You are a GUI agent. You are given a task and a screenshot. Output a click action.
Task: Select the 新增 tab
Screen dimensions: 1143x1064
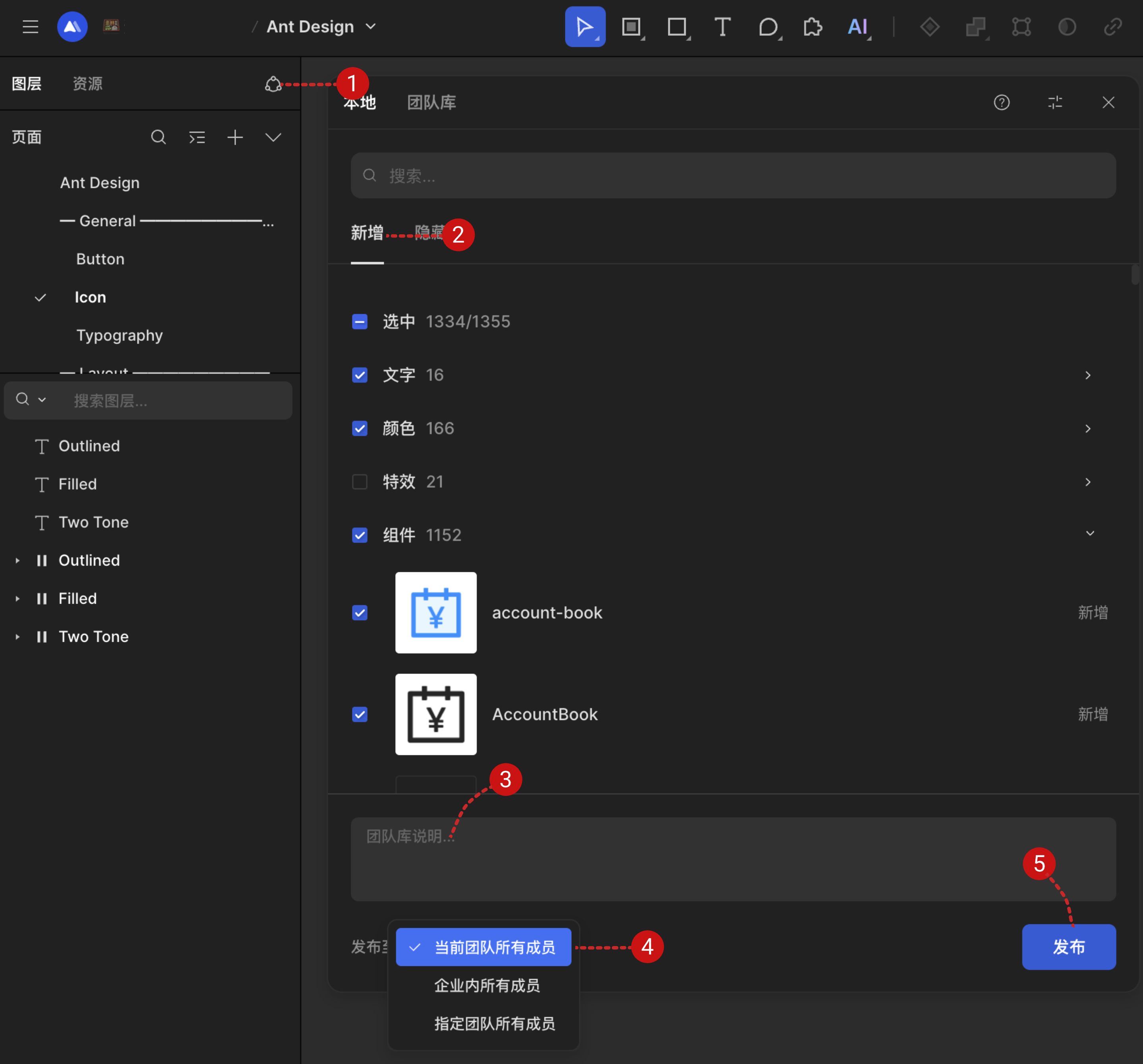point(367,233)
